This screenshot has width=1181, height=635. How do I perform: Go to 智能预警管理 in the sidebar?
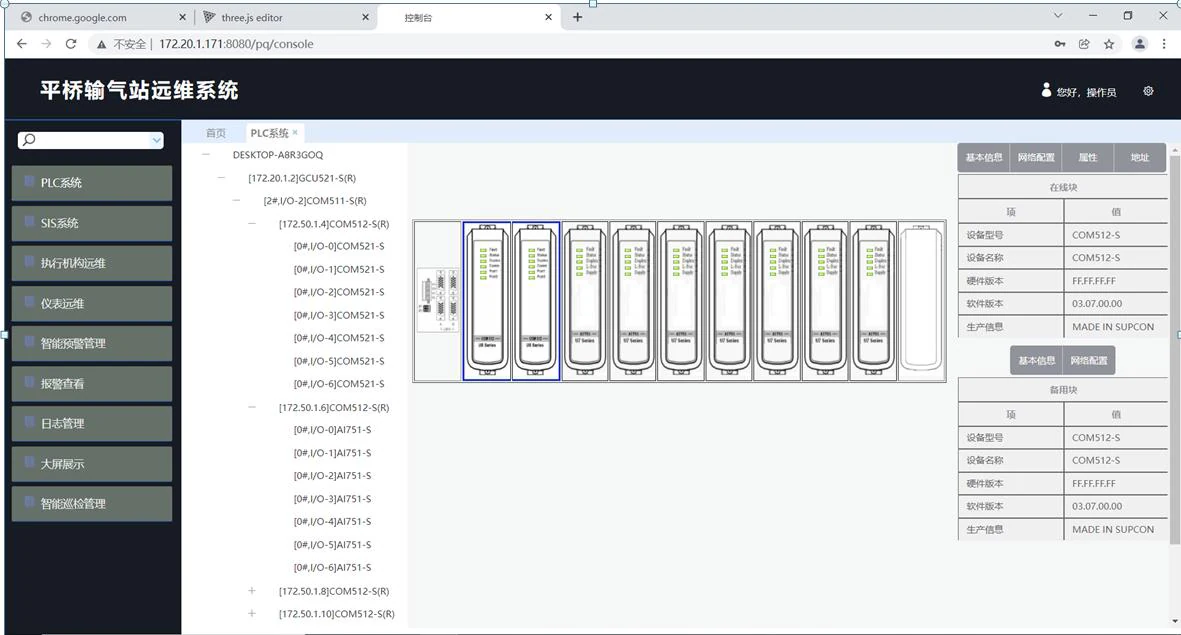coord(92,343)
